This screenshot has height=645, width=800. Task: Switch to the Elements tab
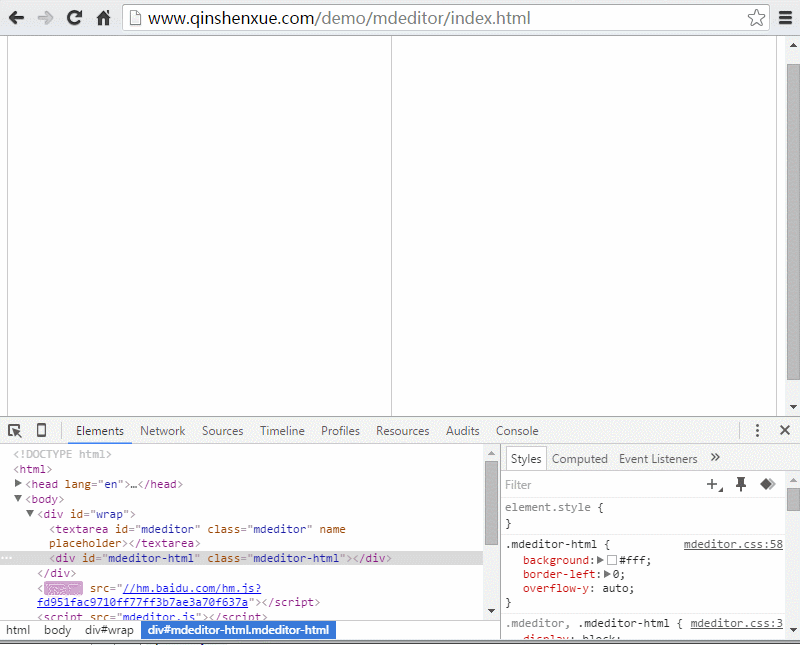coord(99,431)
